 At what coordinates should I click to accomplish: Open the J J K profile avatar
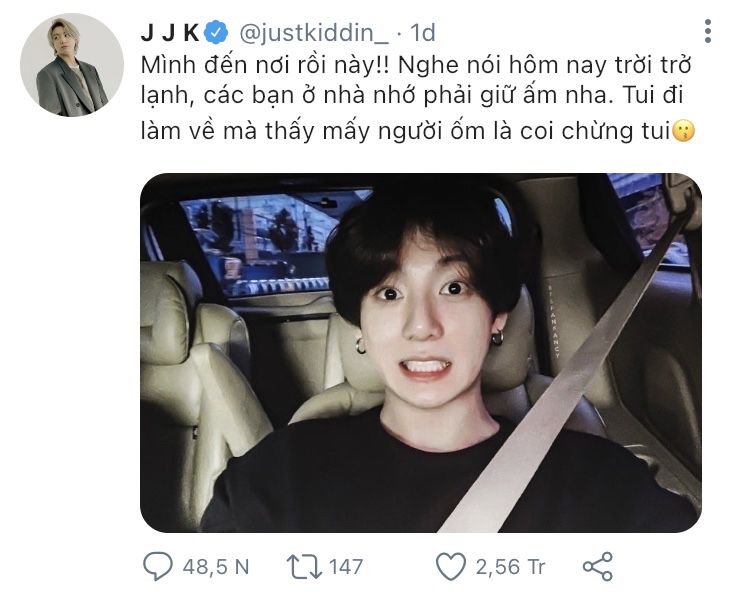click(x=72, y=65)
